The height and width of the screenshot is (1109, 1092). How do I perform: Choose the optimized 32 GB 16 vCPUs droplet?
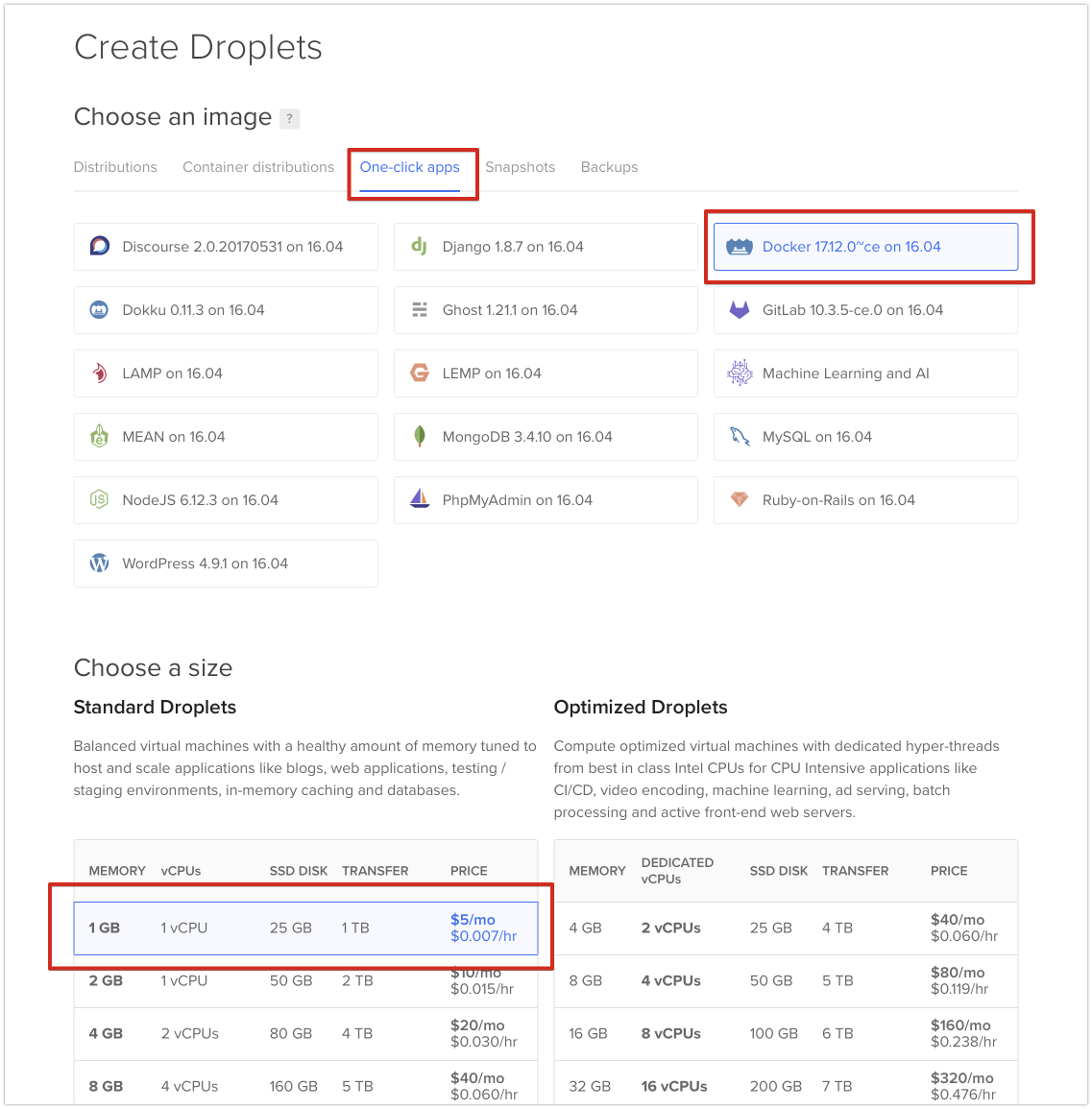786,1083
